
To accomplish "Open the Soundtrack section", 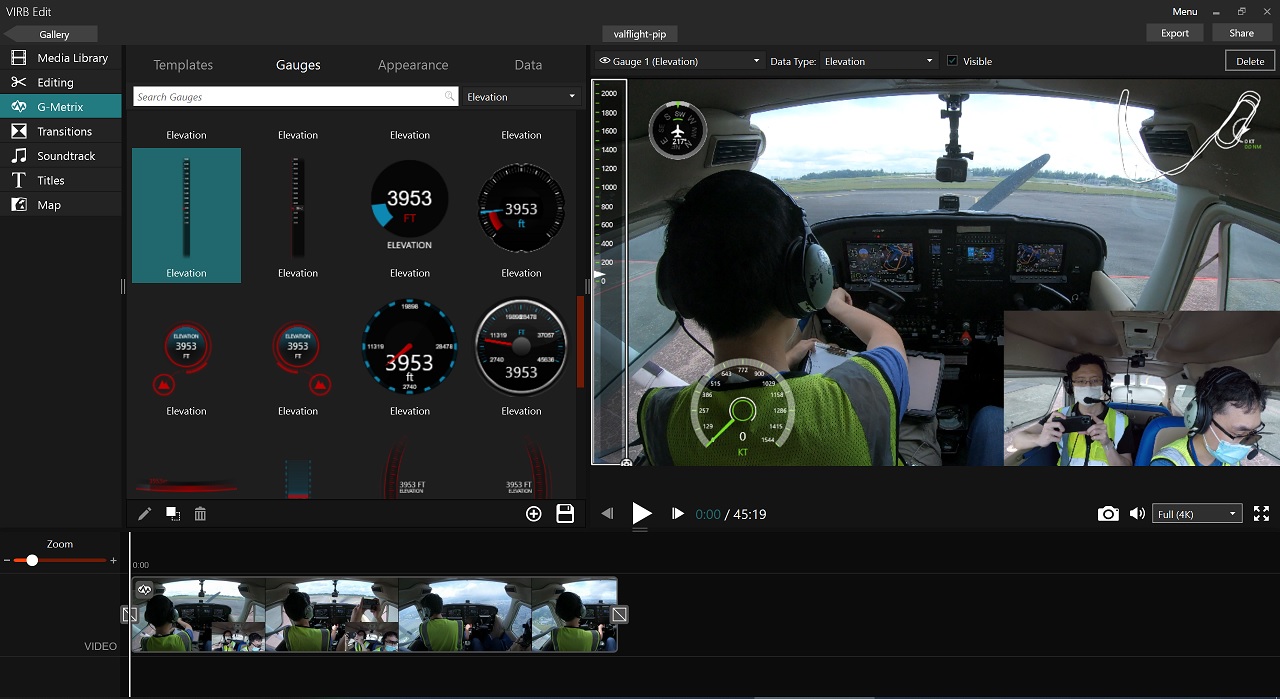I will click(x=61, y=156).
